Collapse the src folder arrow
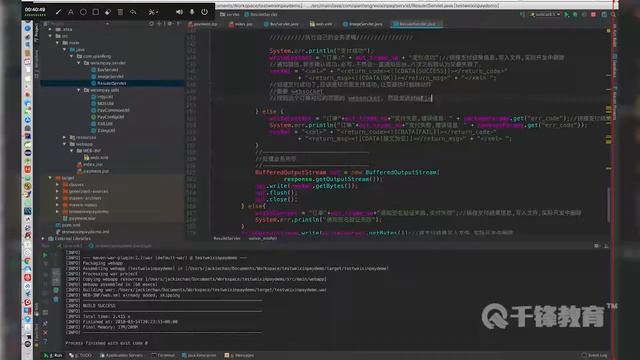Screen dimensions: 640x360 (50, 36)
